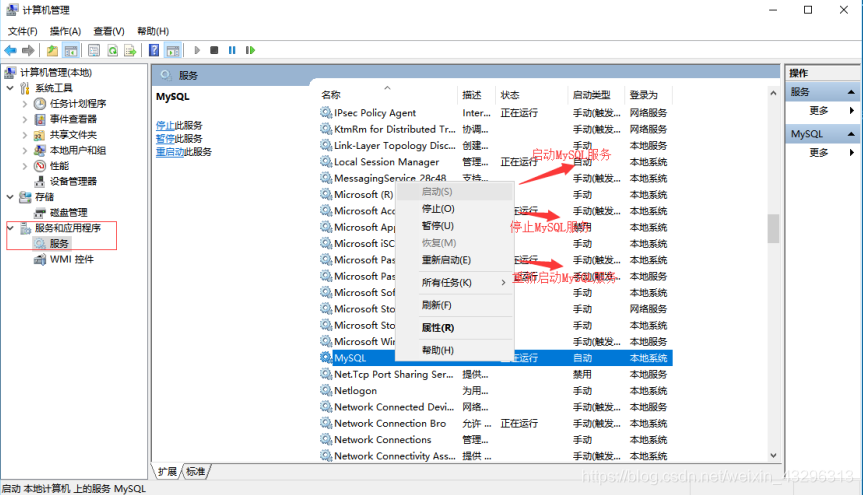The height and width of the screenshot is (495, 863).
Task: Click the Back arrow toolbar icon
Action: (10, 51)
